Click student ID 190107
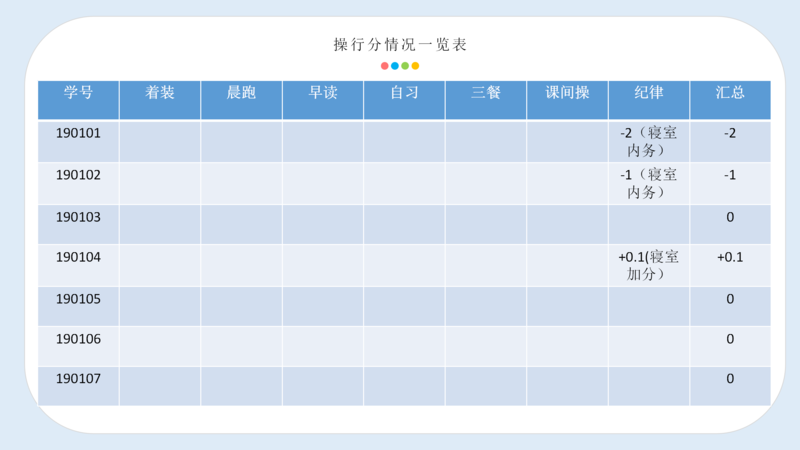The image size is (800, 450). pos(78,379)
